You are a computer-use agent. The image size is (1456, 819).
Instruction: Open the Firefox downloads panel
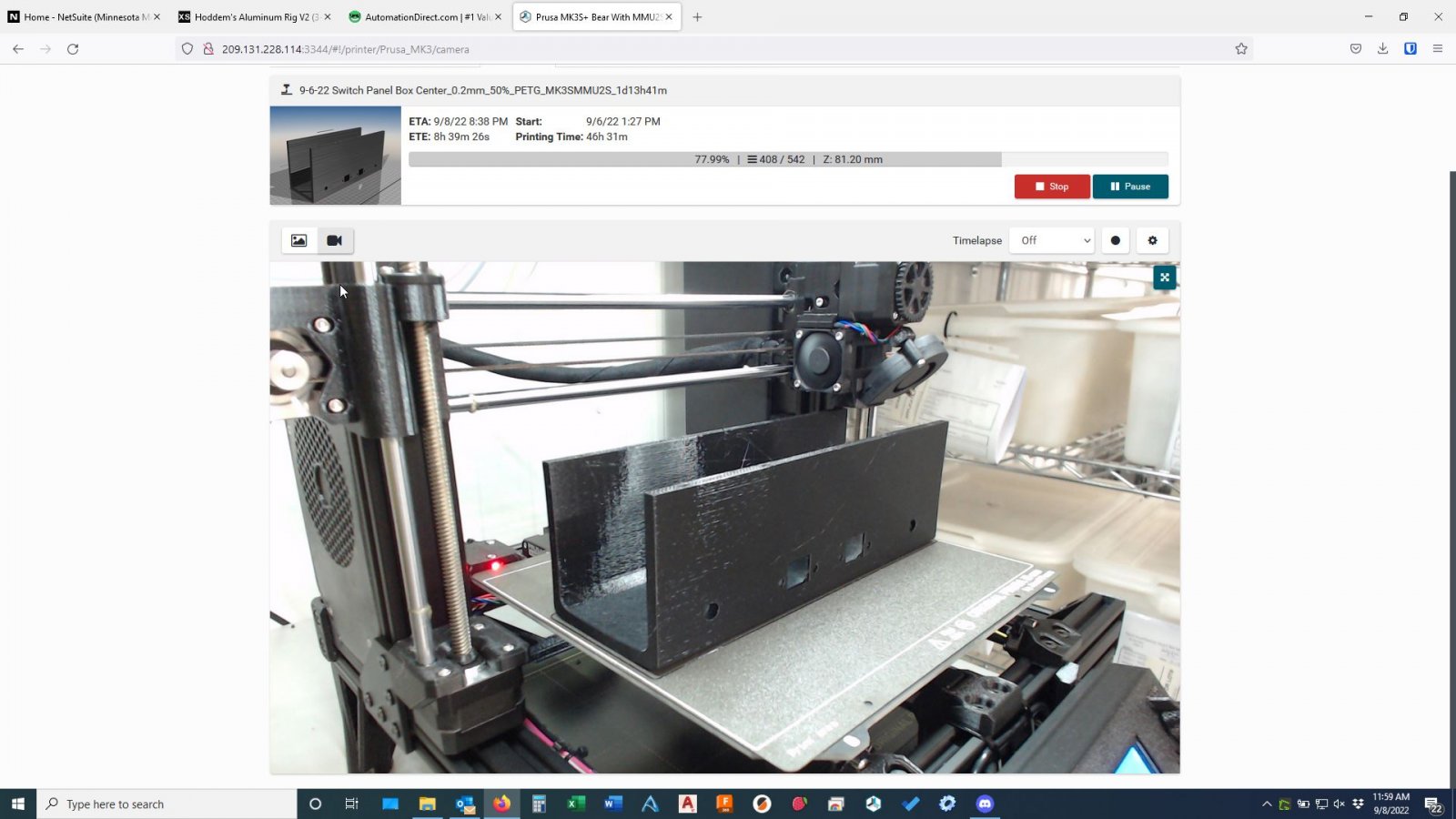tap(1382, 49)
